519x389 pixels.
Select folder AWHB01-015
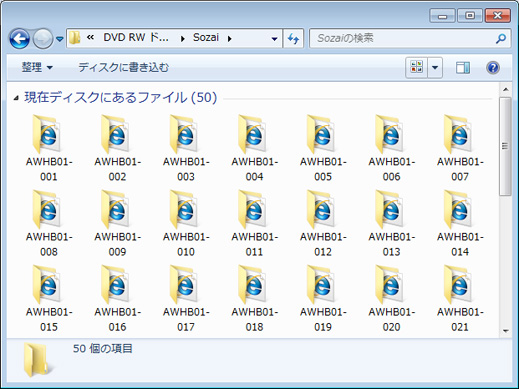pyautogui.click(x=49, y=299)
